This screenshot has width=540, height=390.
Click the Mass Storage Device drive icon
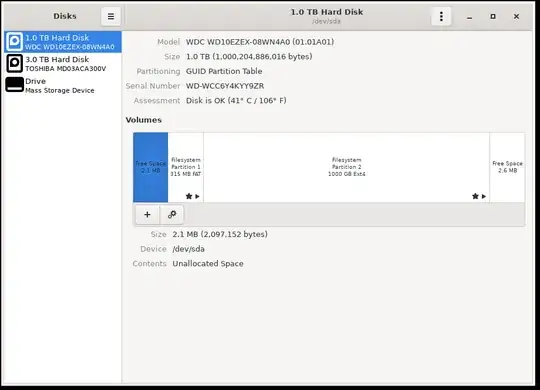pos(14,85)
